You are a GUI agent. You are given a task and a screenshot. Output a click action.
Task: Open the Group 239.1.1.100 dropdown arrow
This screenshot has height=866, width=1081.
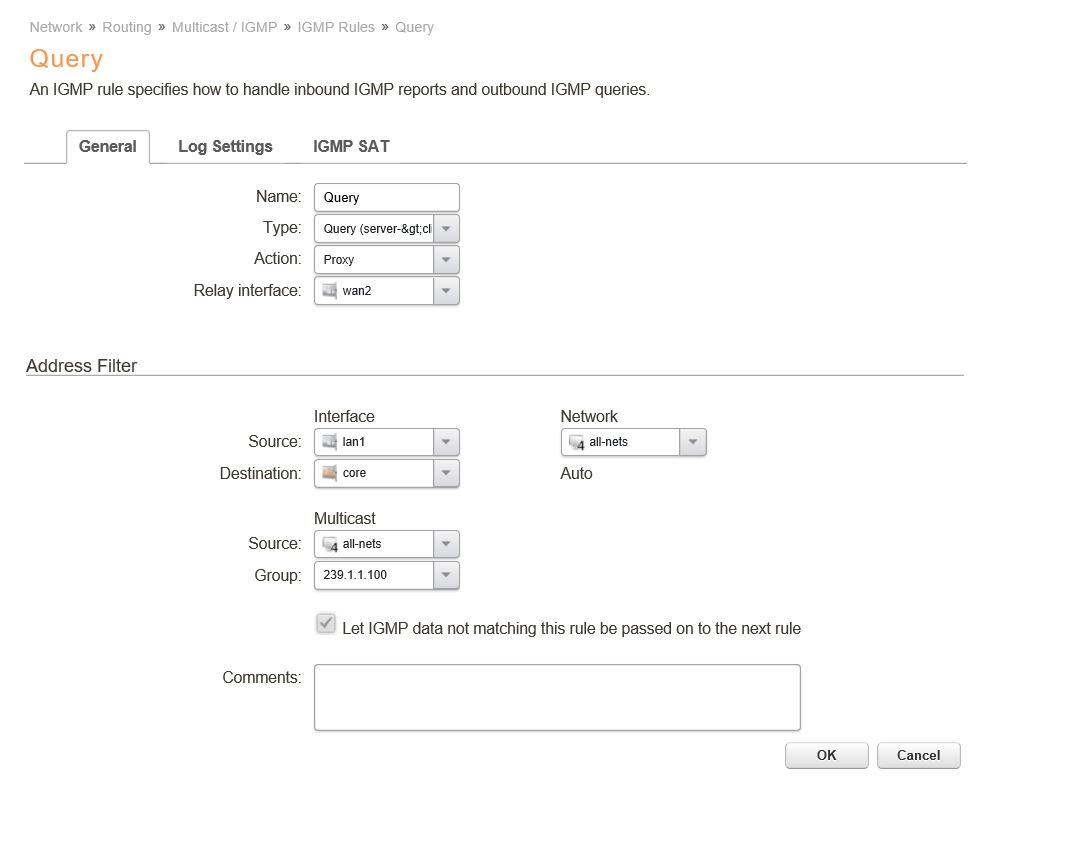446,574
